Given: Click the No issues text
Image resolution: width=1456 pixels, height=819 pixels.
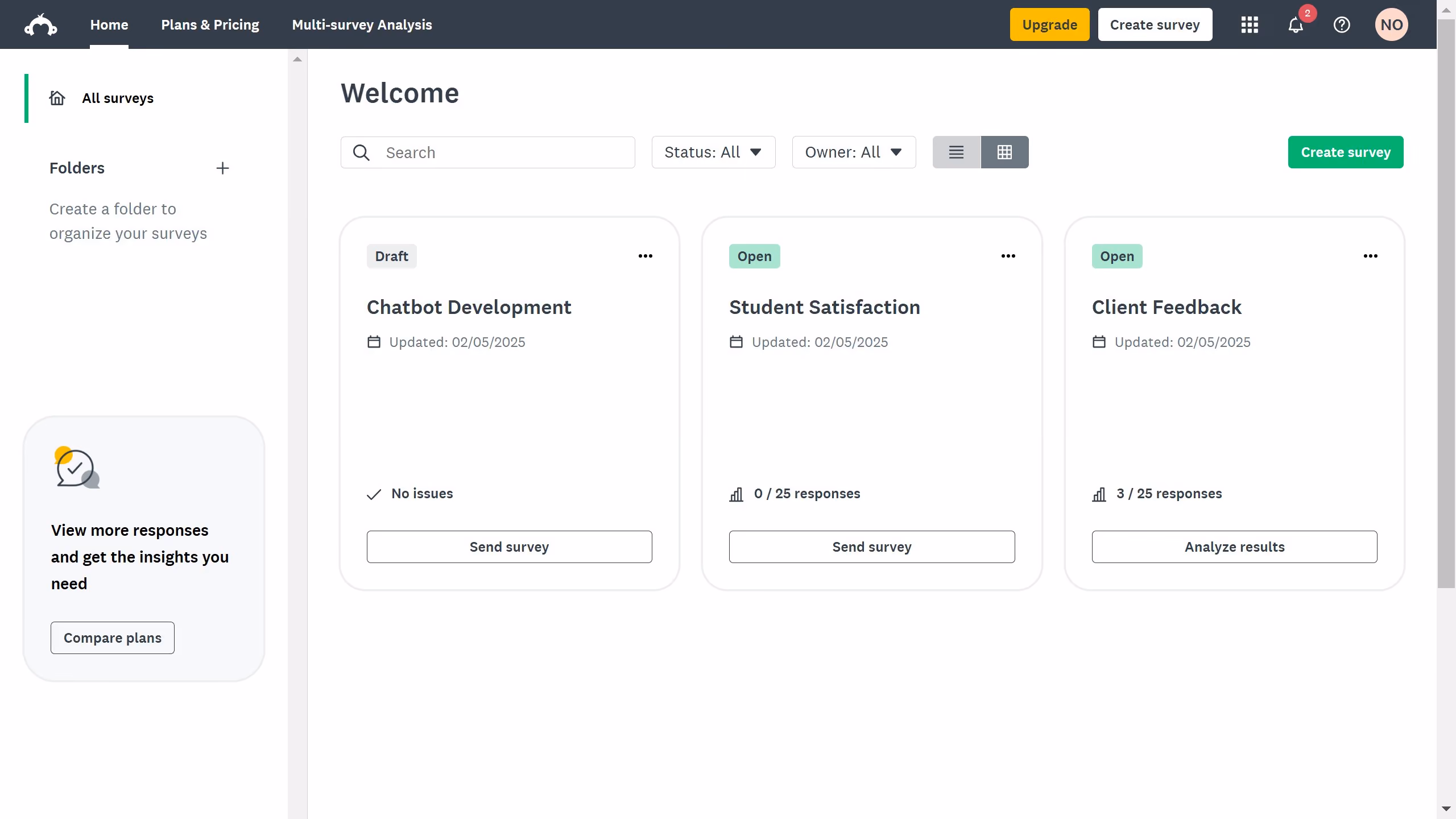Looking at the screenshot, I should pos(422,494).
